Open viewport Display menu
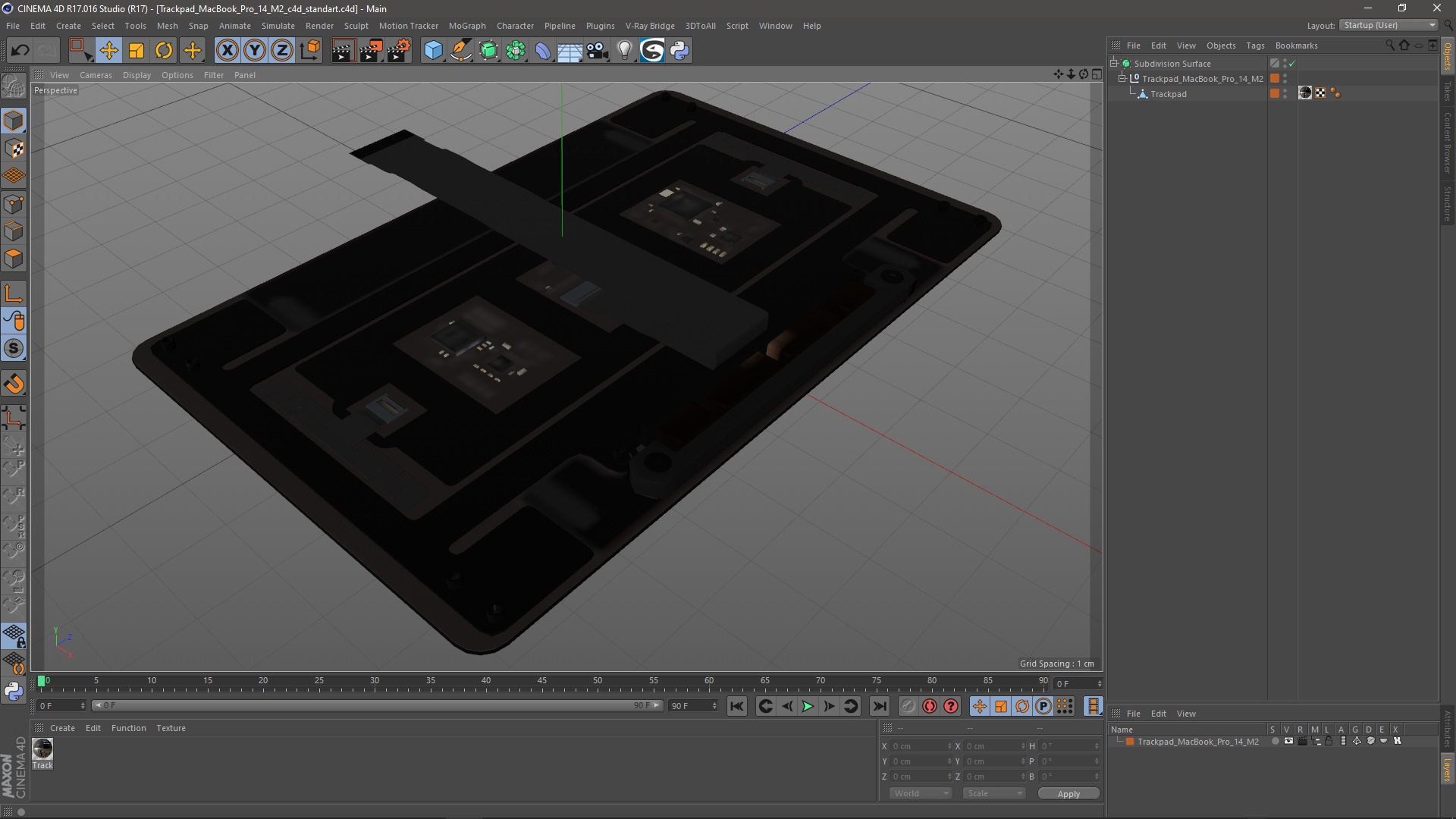The width and height of the screenshot is (1456, 819). [136, 75]
